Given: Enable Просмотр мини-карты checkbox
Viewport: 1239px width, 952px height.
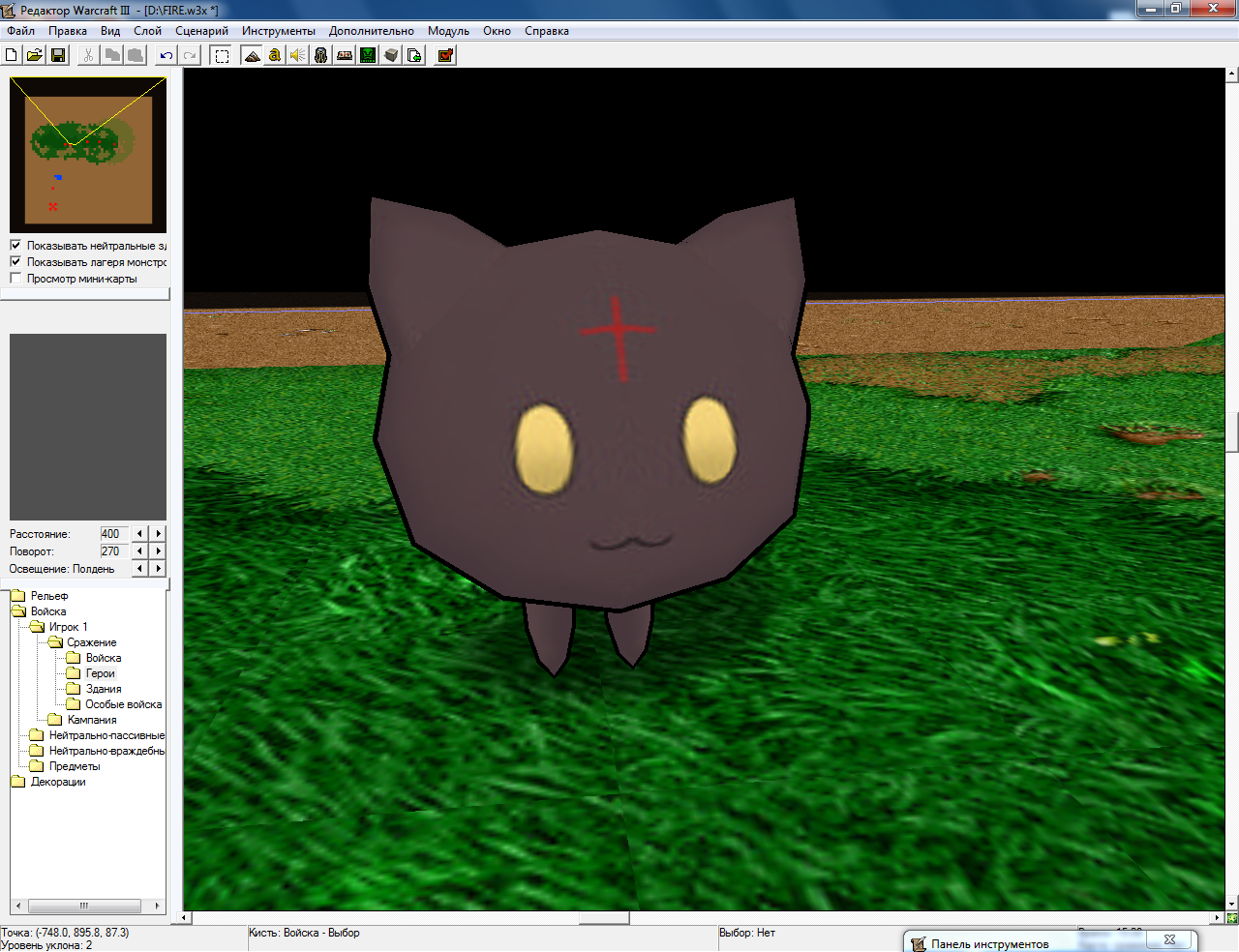Looking at the screenshot, I should coord(15,278).
